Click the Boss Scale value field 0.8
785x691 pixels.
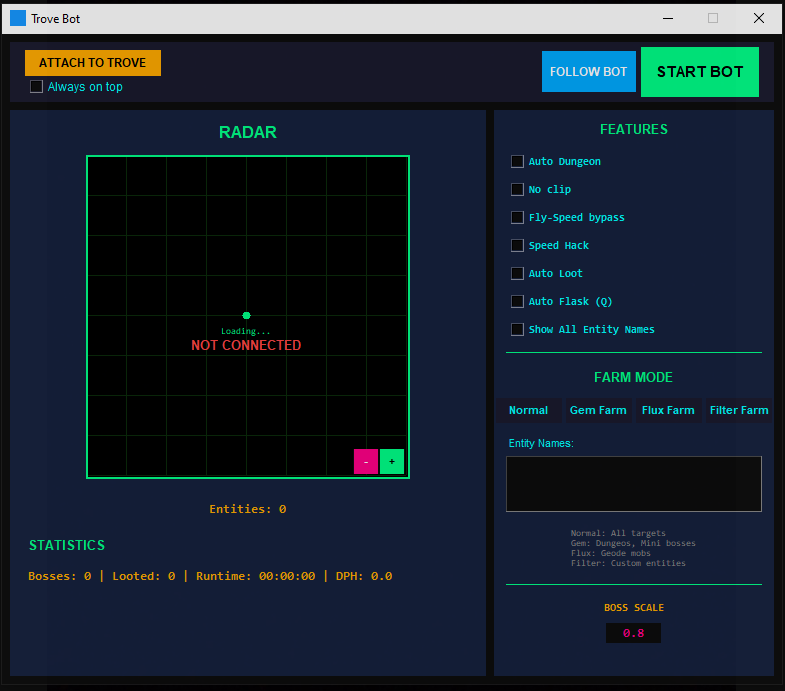click(633, 633)
